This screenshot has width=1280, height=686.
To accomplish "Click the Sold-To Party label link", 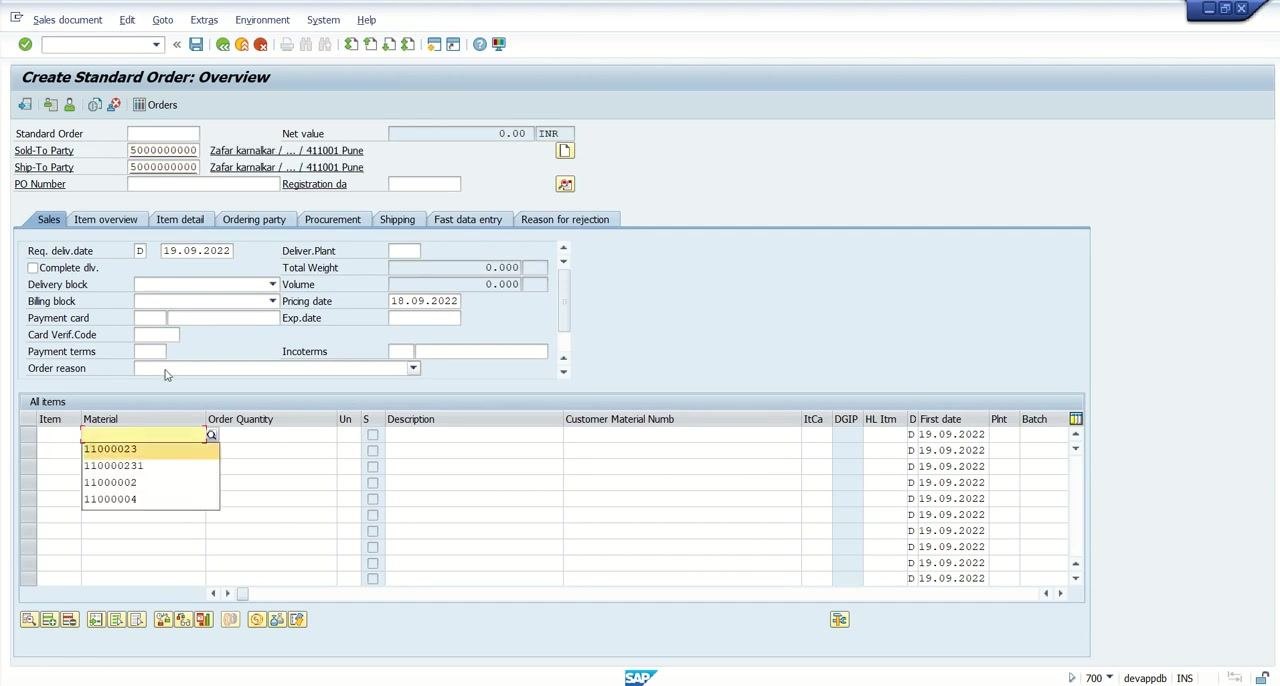I will click(44, 151).
